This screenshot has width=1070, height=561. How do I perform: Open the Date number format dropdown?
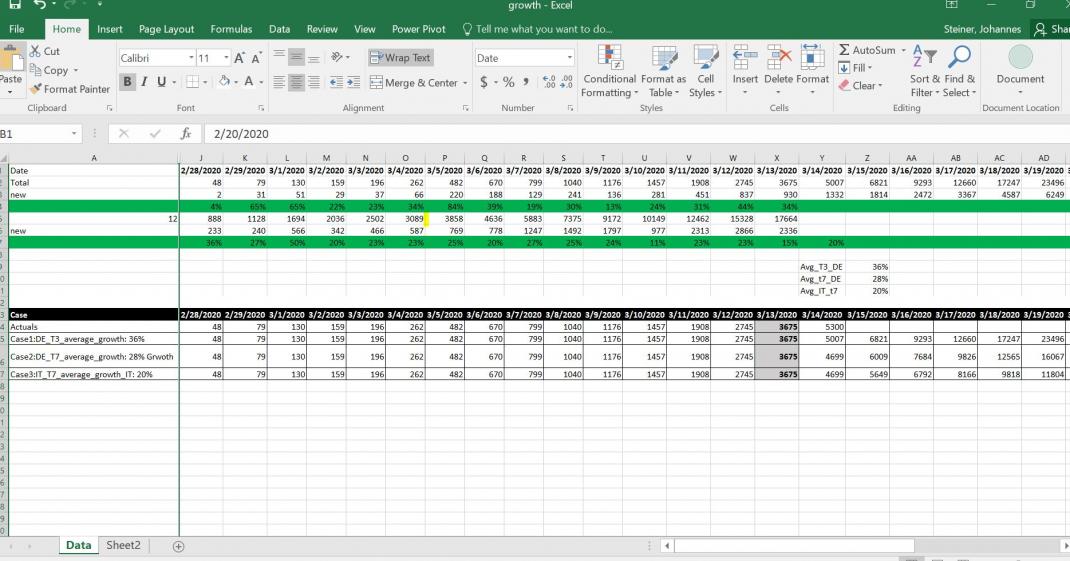point(570,58)
